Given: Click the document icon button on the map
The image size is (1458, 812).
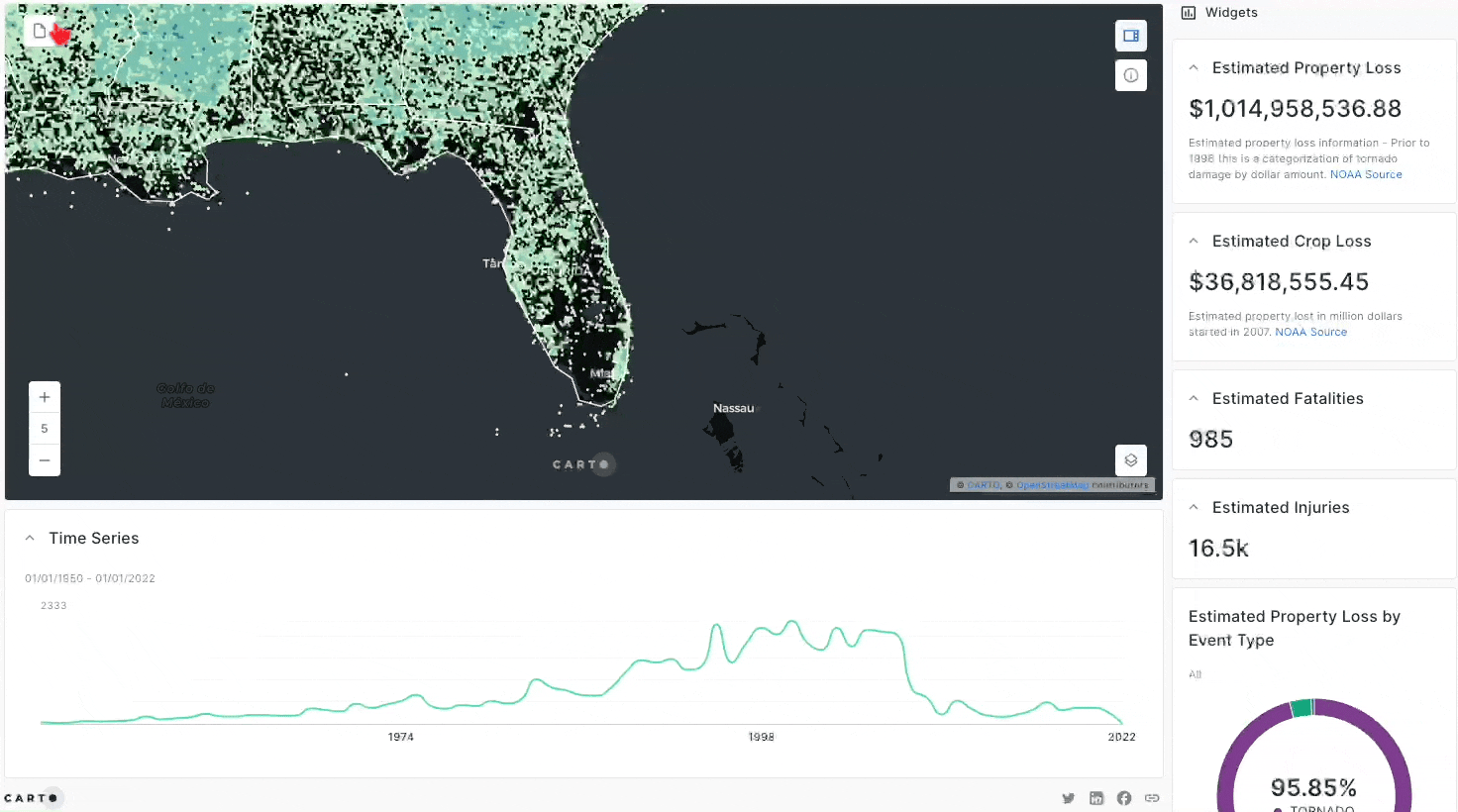Looking at the screenshot, I should (40, 32).
